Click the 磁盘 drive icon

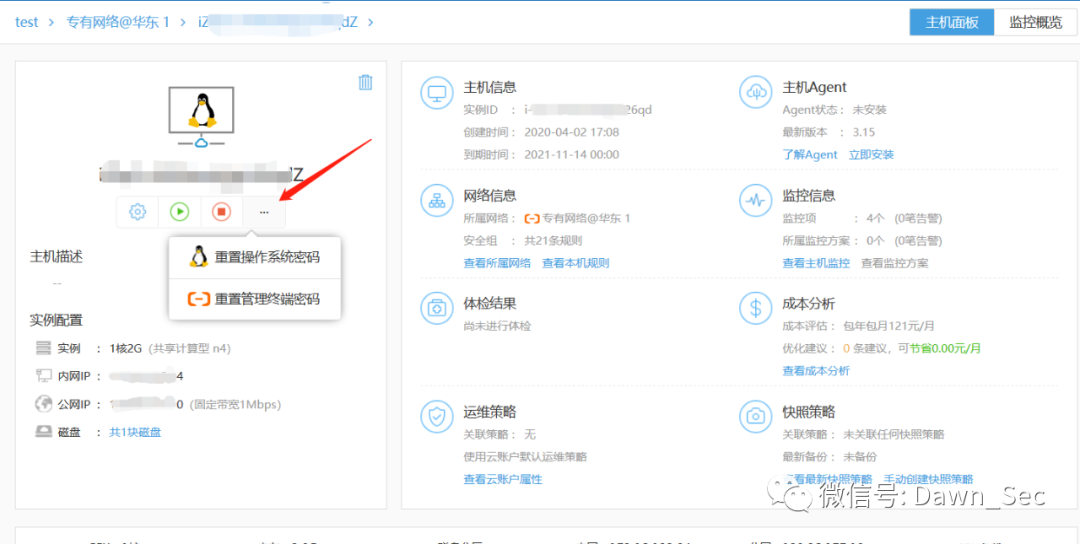(x=44, y=432)
